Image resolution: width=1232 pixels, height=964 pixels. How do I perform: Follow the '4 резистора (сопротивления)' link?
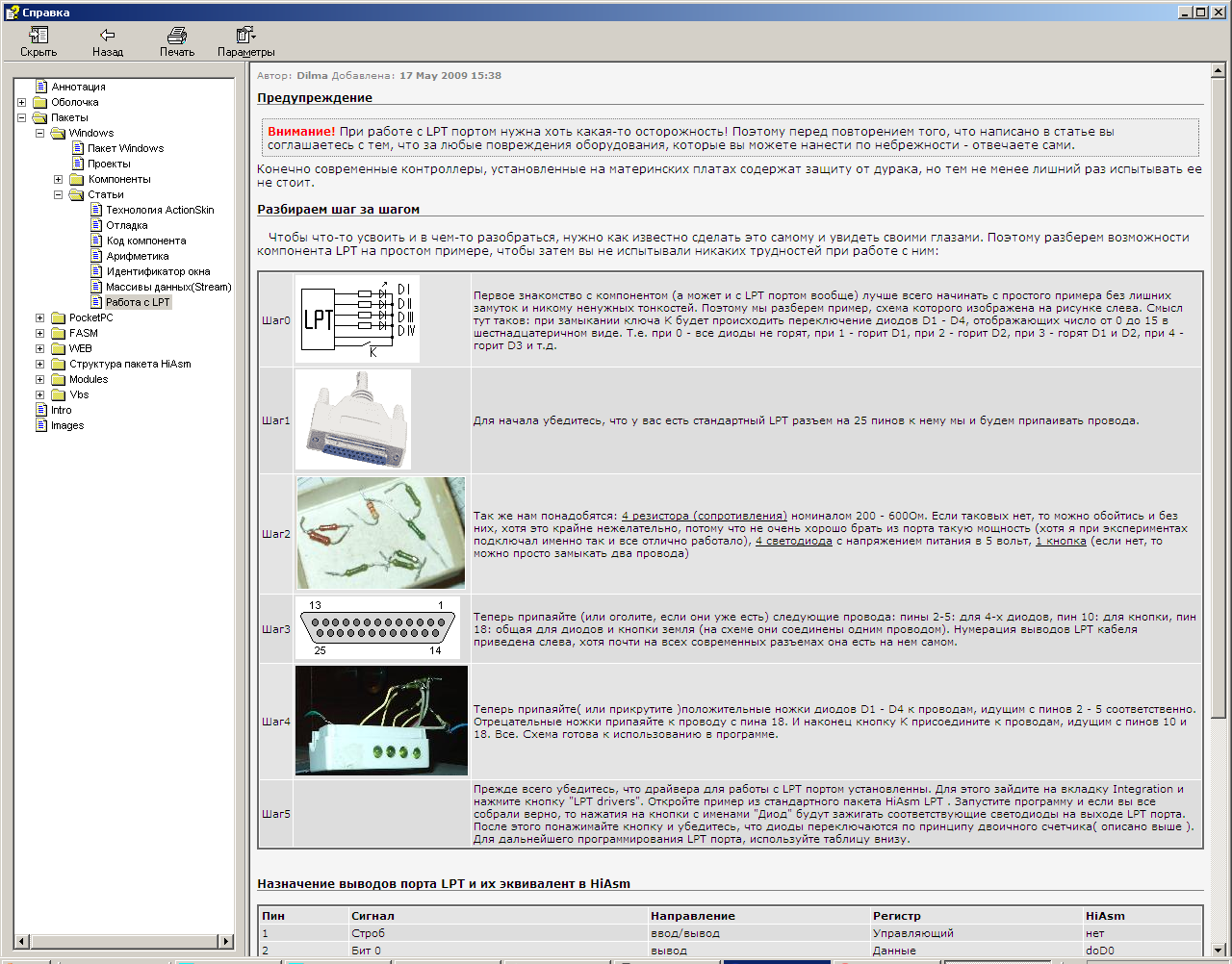[x=704, y=516]
